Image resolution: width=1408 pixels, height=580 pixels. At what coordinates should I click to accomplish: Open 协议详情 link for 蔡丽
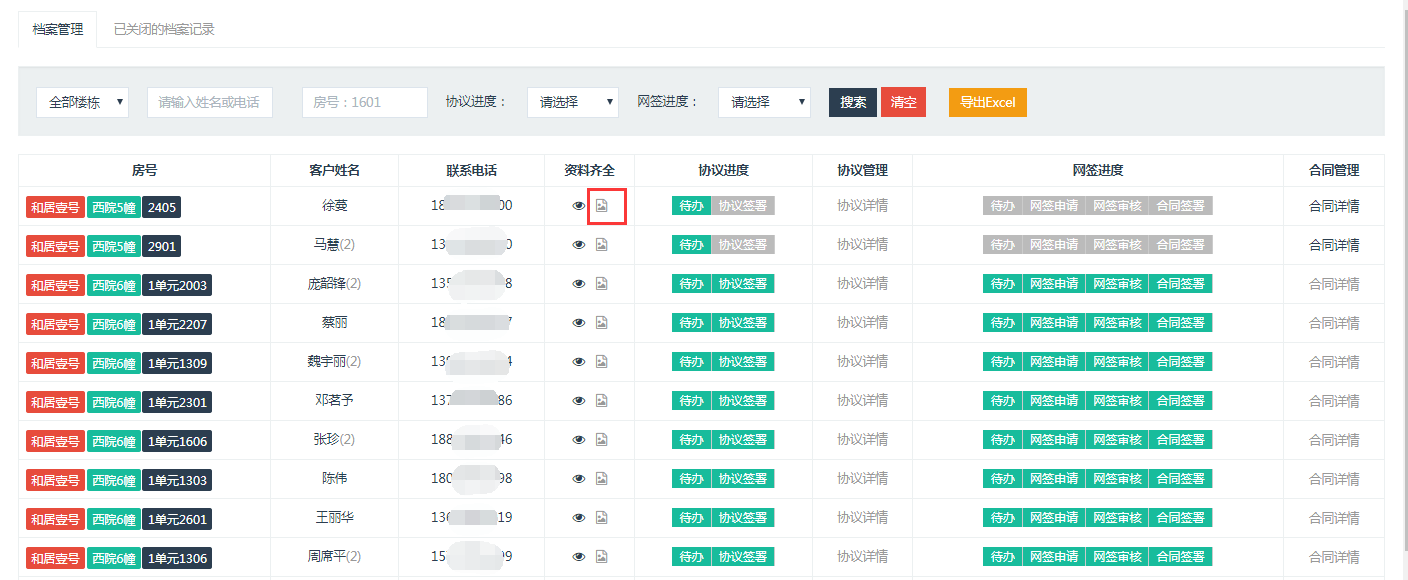coord(862,323)
